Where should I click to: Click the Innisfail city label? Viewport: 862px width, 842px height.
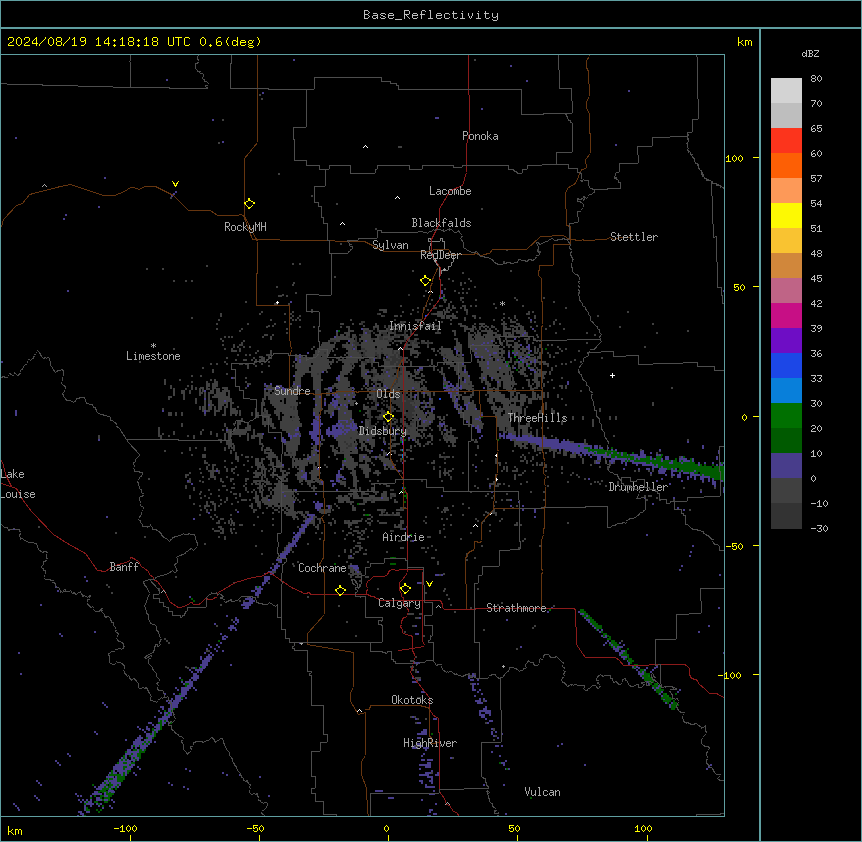point(415,326)
